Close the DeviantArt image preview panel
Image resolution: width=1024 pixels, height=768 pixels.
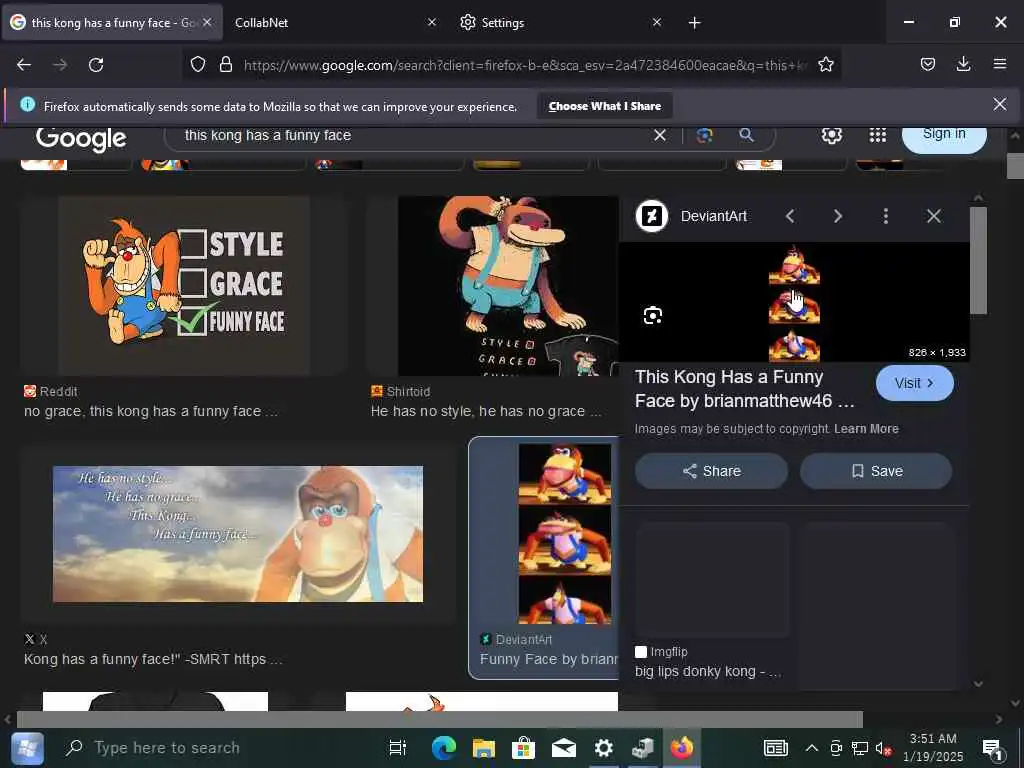934,216
